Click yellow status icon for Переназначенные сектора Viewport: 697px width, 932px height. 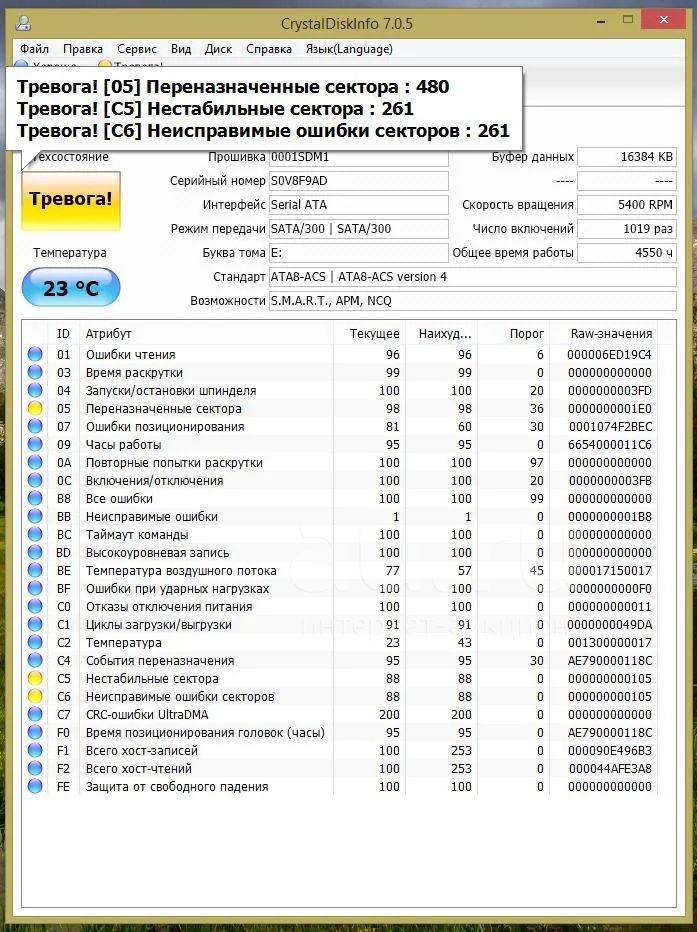[35, 408]
